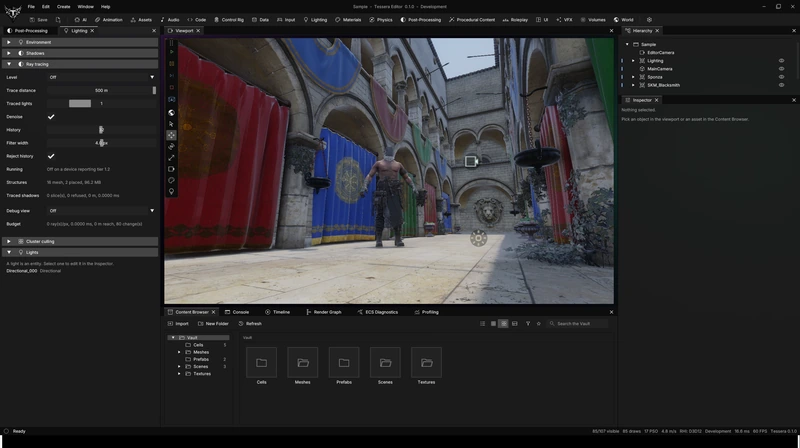Screen dimensions: 800x448
Task: Toggle visibility eye for Sponza
Action: [781, 77]
